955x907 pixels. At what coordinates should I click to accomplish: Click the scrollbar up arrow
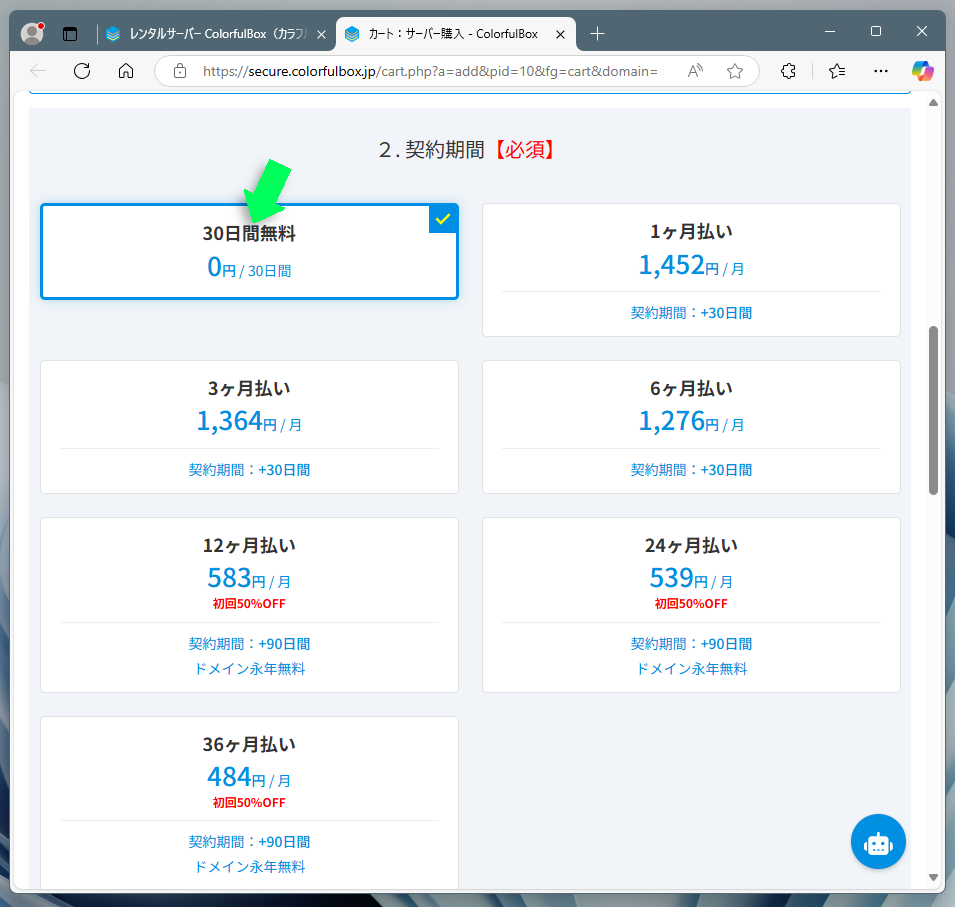933,102
